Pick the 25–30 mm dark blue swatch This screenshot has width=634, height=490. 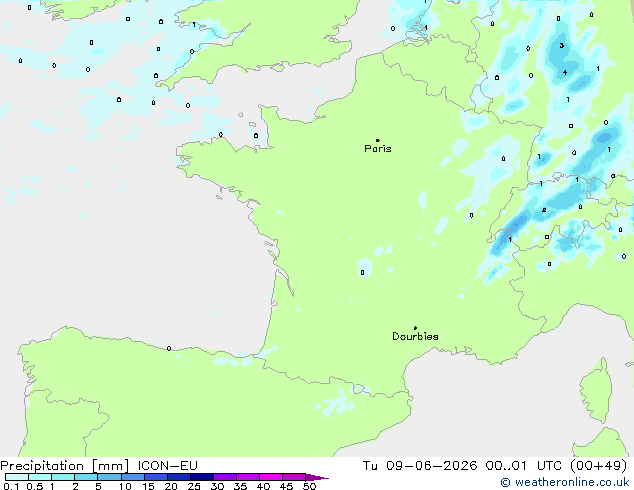pyautogui.click(x=202, y=477)
